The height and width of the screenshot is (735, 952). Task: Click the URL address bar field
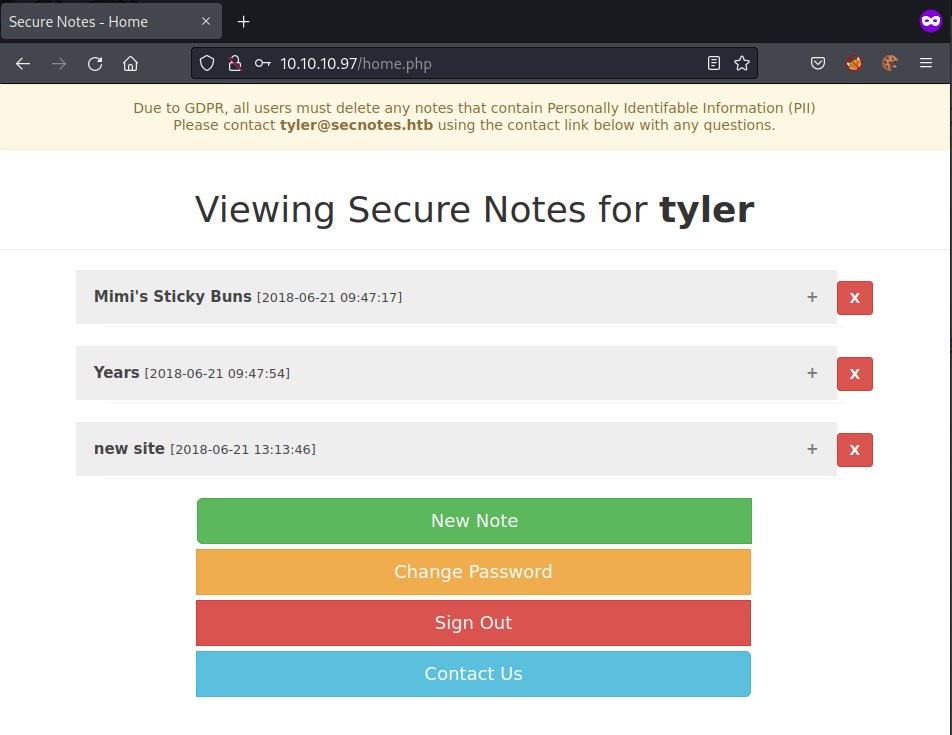tap(480, 64)
